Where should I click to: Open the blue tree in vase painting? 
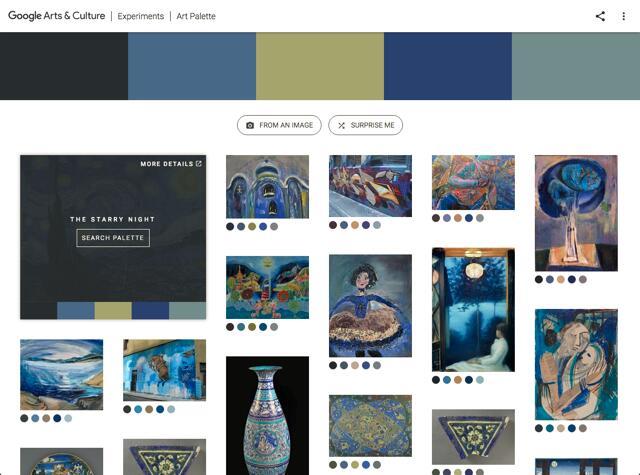[576, 213]
